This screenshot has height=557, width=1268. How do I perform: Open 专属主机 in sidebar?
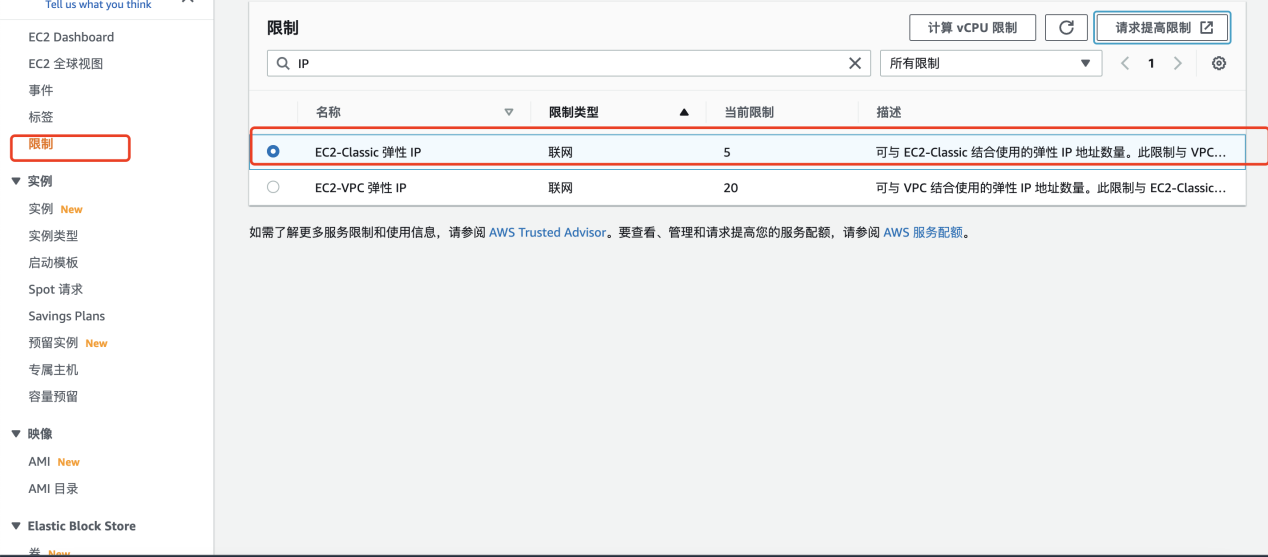(x=53, y=370)
